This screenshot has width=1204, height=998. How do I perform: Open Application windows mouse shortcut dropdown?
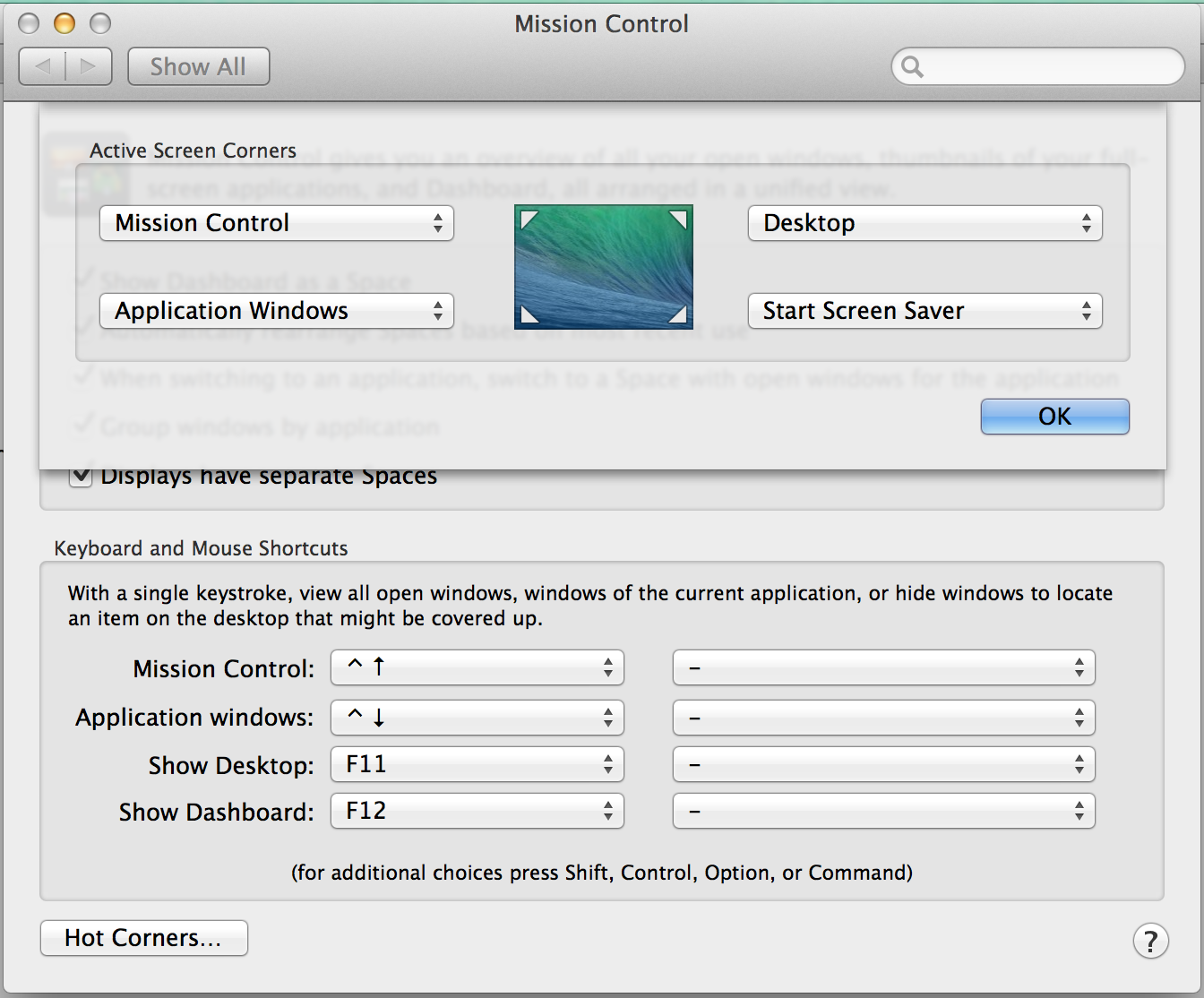tap(884, 718)
